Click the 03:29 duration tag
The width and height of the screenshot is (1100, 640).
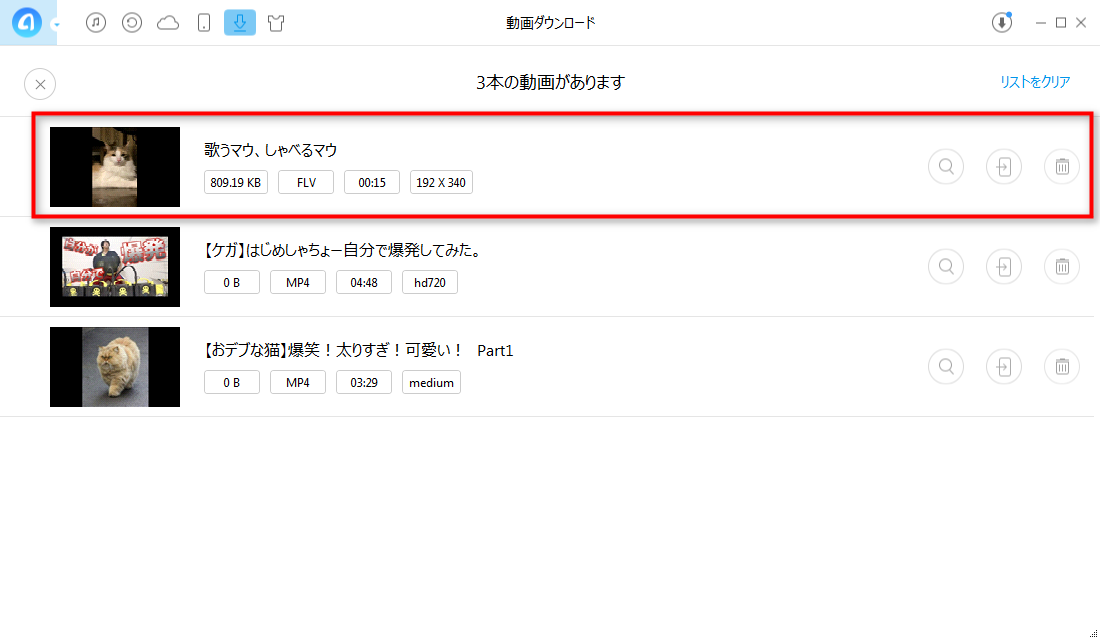click(363, 382)
